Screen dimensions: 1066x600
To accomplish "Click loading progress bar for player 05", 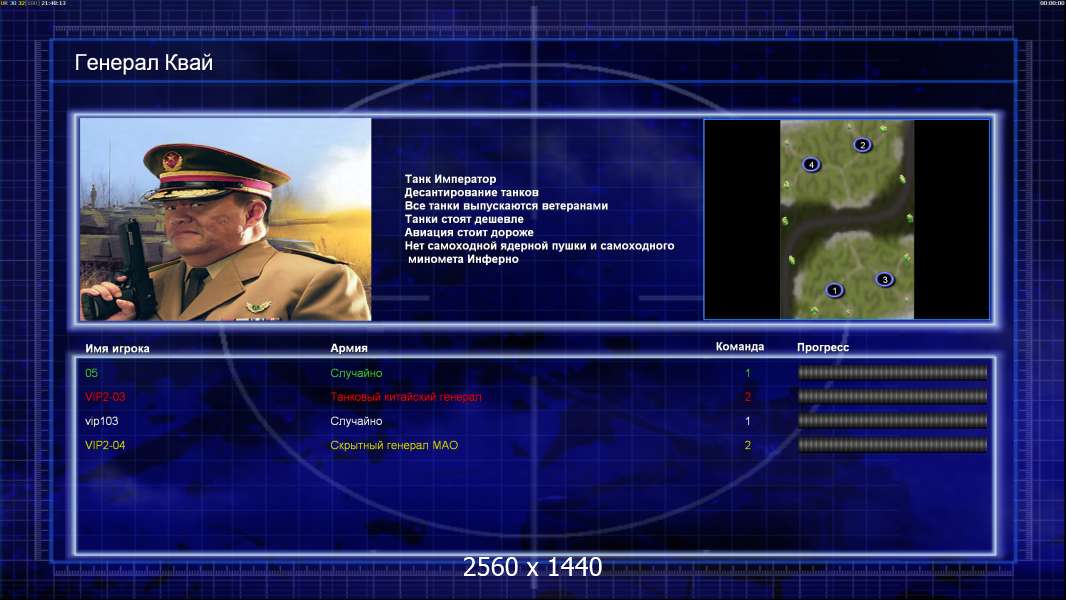I will point(892,372).
